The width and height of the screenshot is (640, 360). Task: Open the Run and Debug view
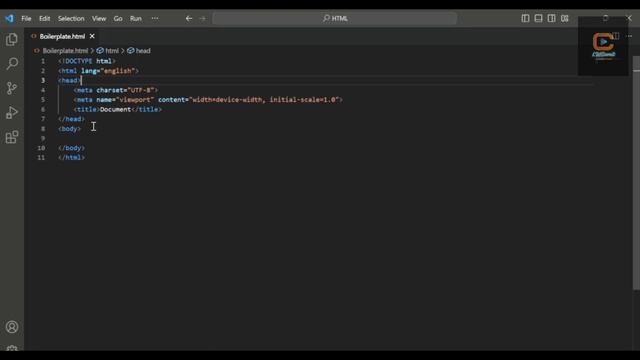coord(12,113)
